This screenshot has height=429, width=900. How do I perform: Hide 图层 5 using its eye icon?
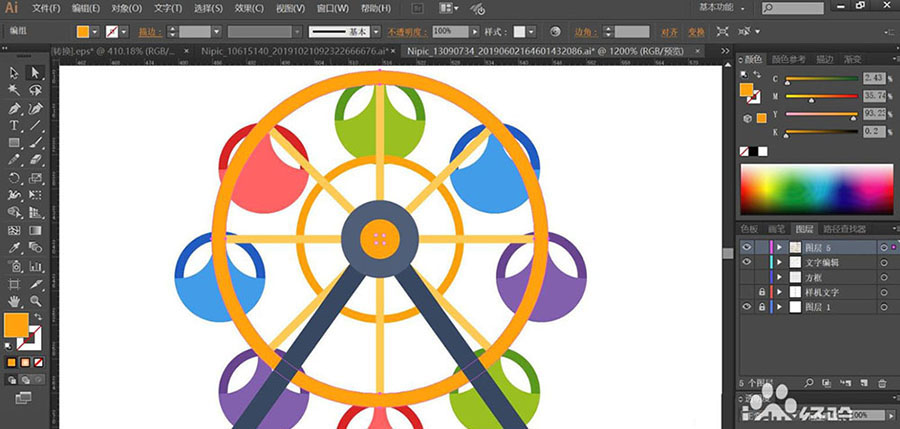point(746,247)
